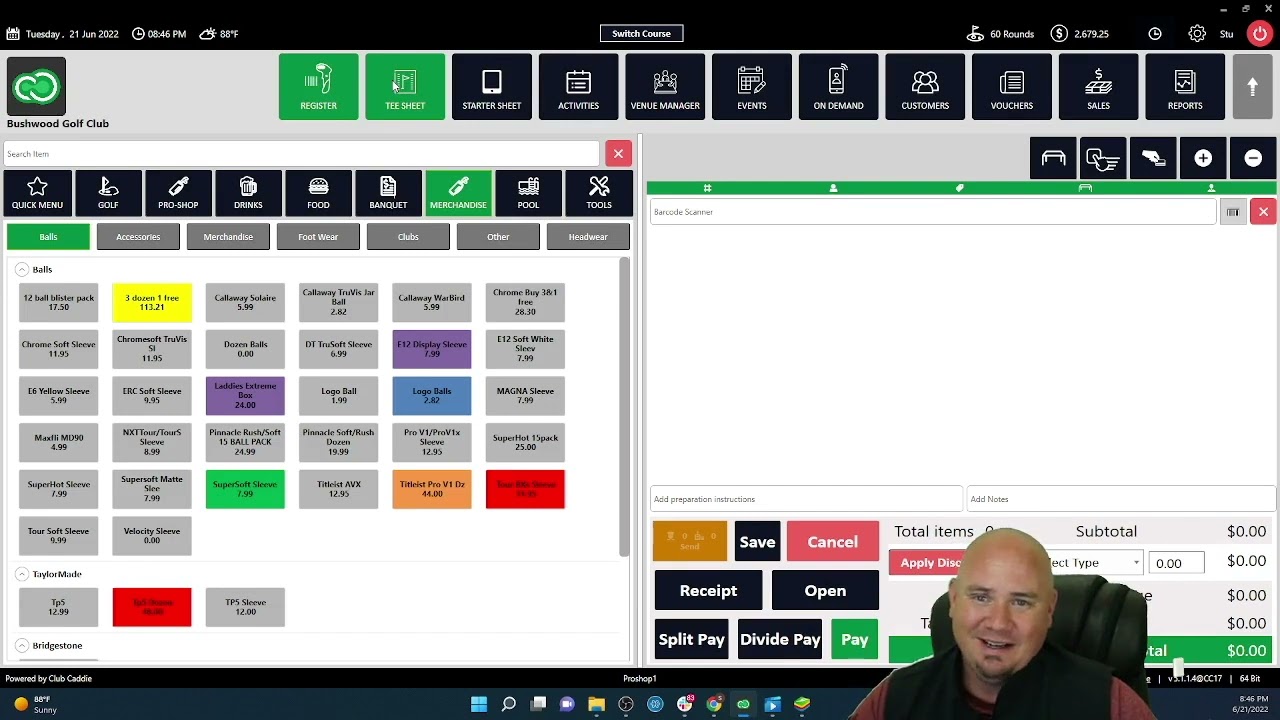Viewport: 1280px width, 720px height.
Task: Open the Register module
Action: (x=318, y=87)
